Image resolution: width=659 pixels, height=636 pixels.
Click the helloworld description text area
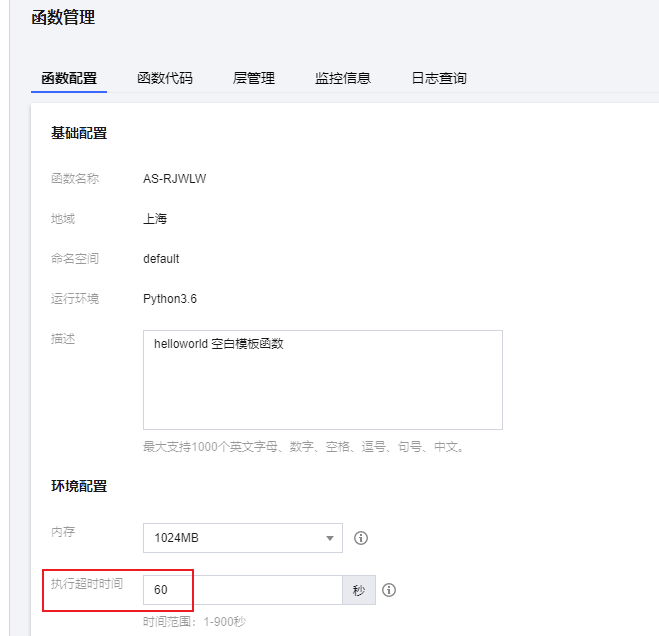point(323,380)
